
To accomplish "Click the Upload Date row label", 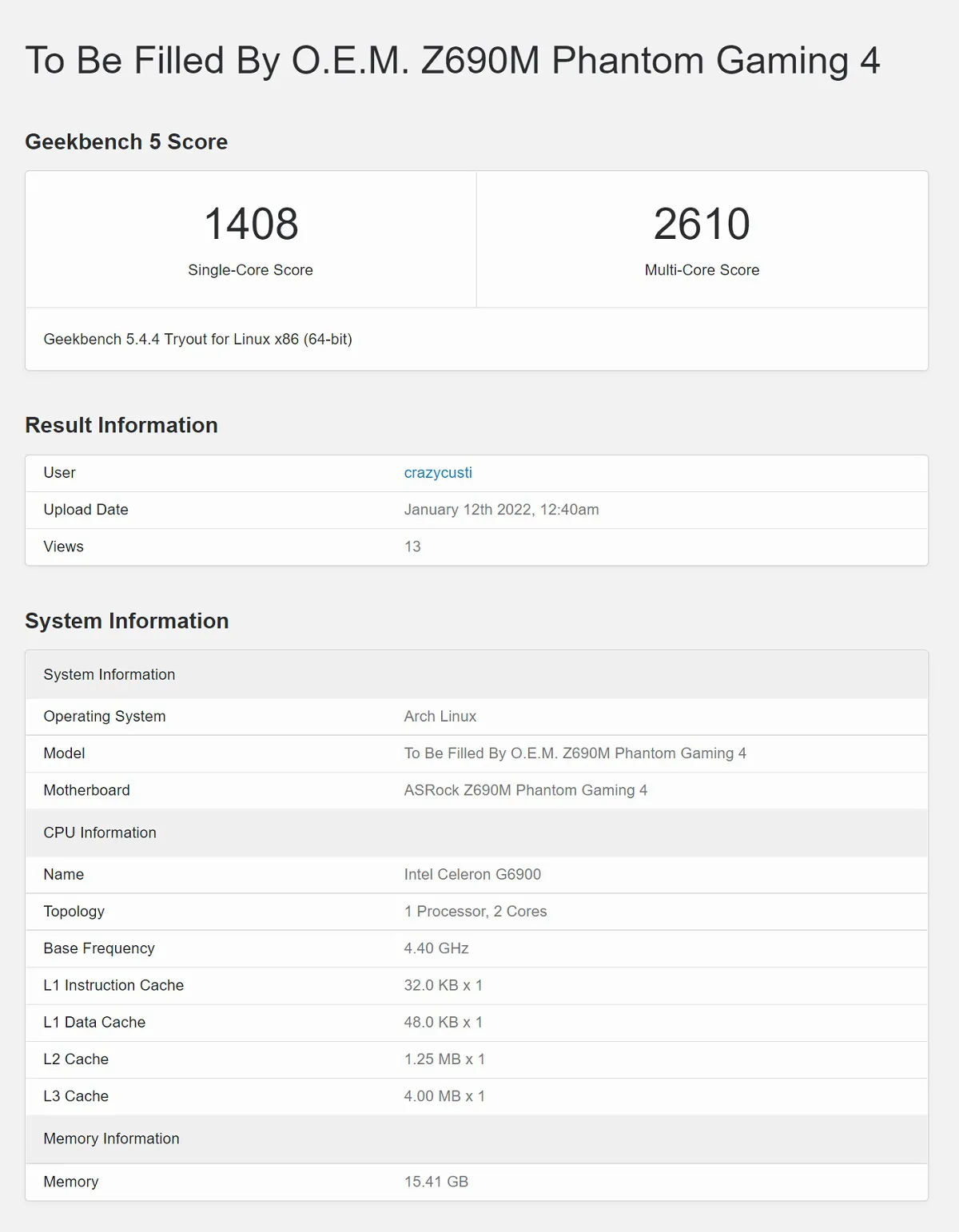I will [86, 510].
